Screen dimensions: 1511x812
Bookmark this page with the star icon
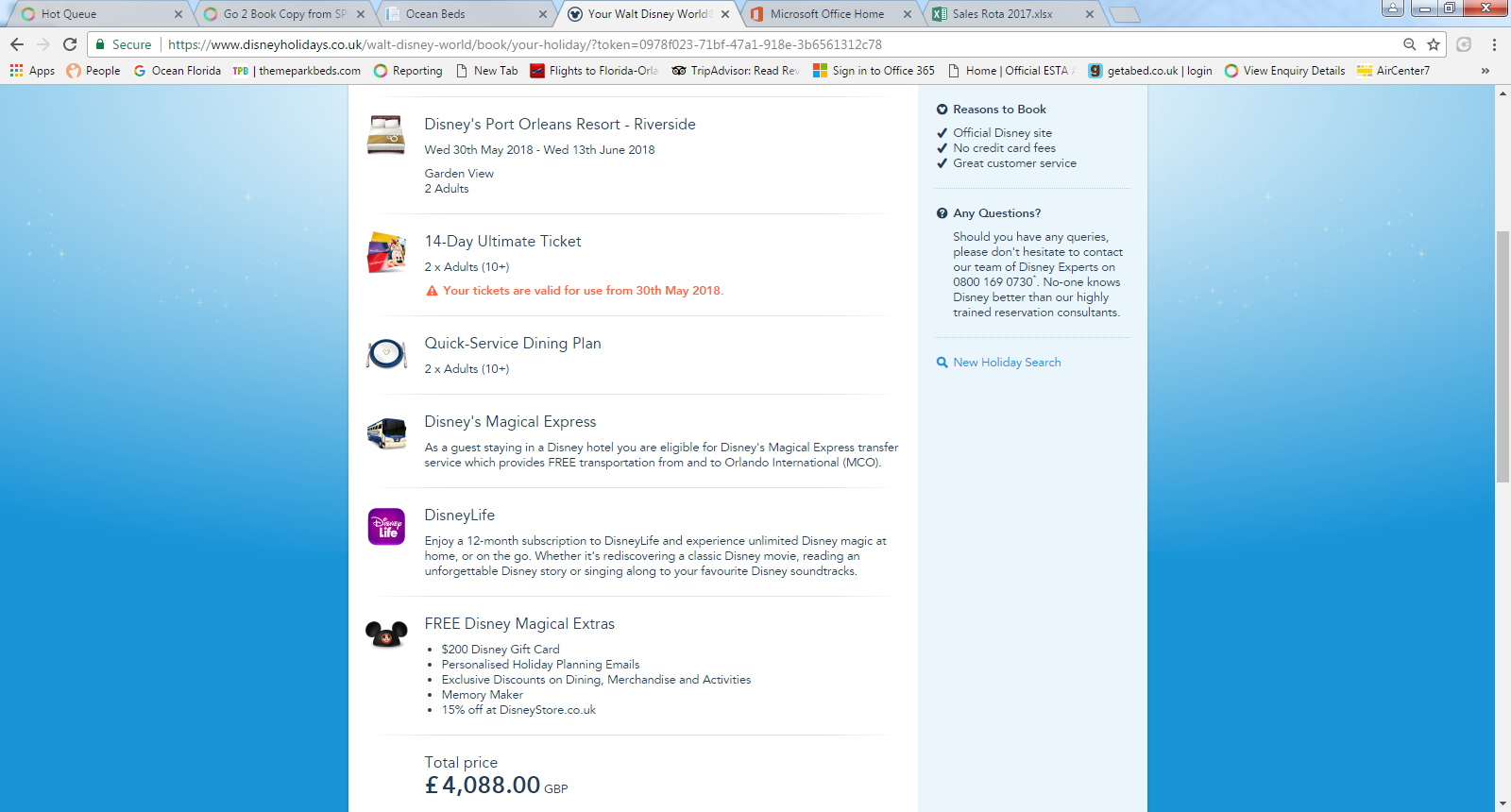[1434, 44]
